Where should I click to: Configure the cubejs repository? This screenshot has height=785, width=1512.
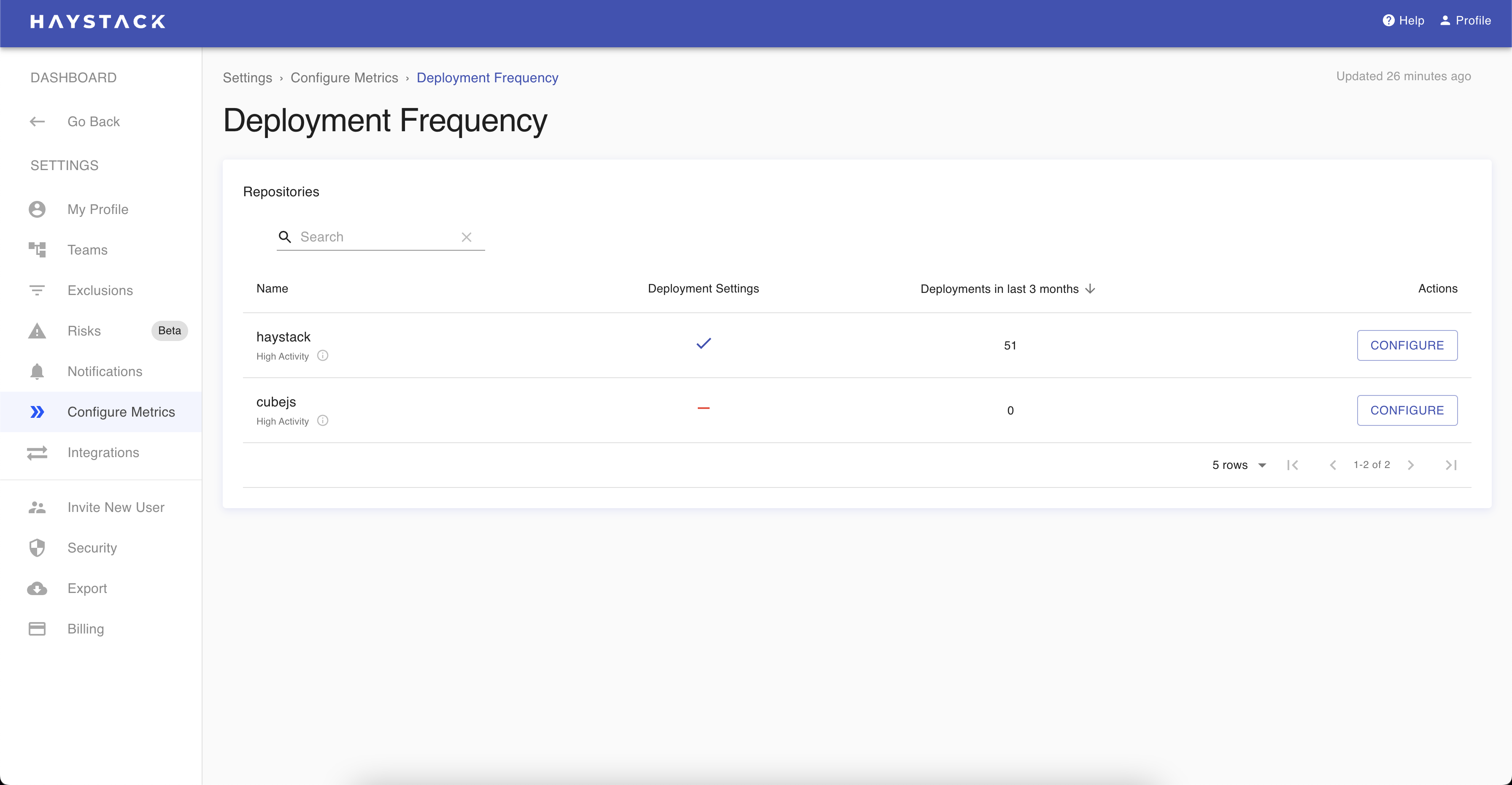coord(1407,410)
